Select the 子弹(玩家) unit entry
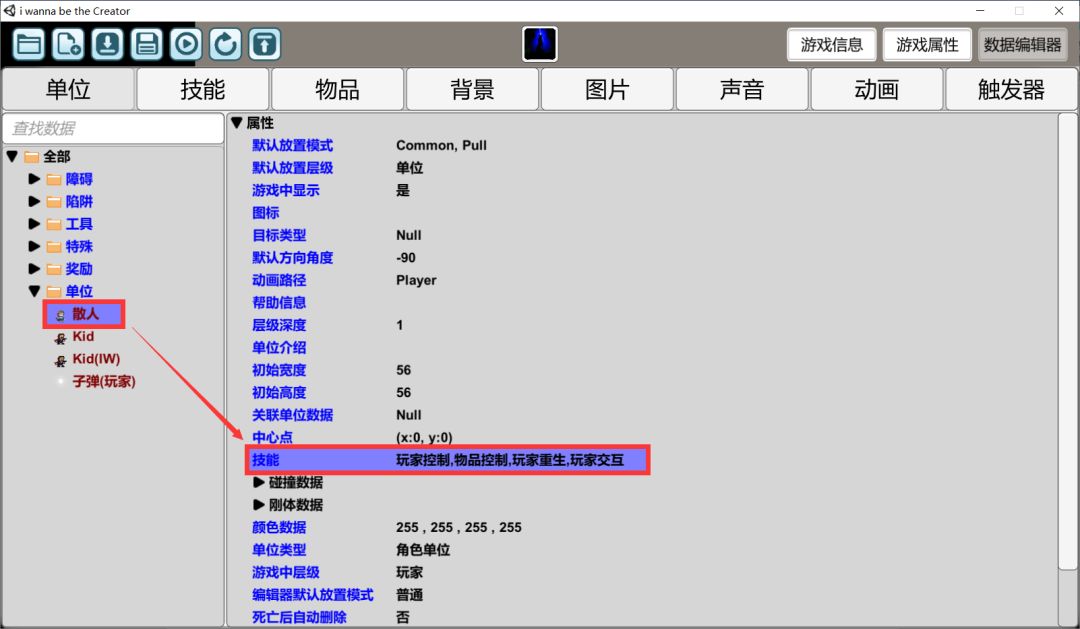 (x=103, y=381)
